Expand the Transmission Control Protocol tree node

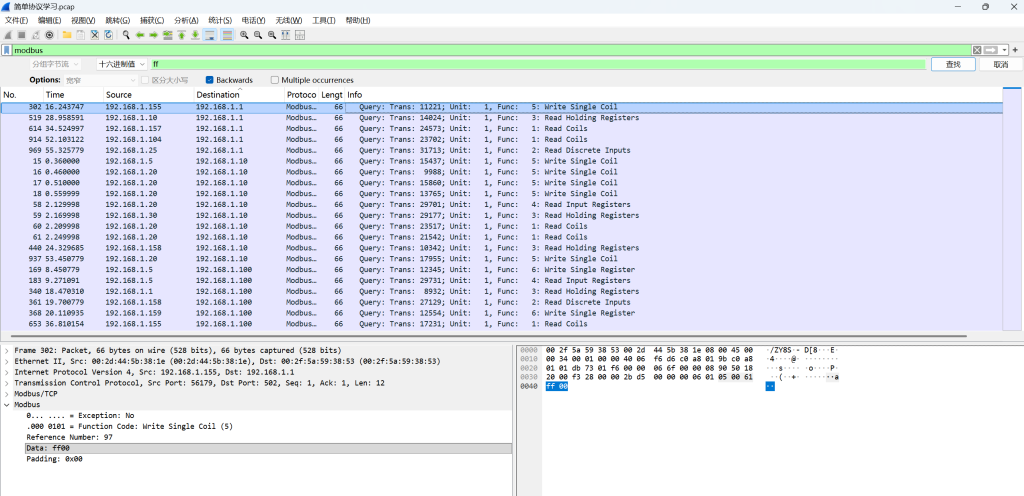[x=7, y=382]
